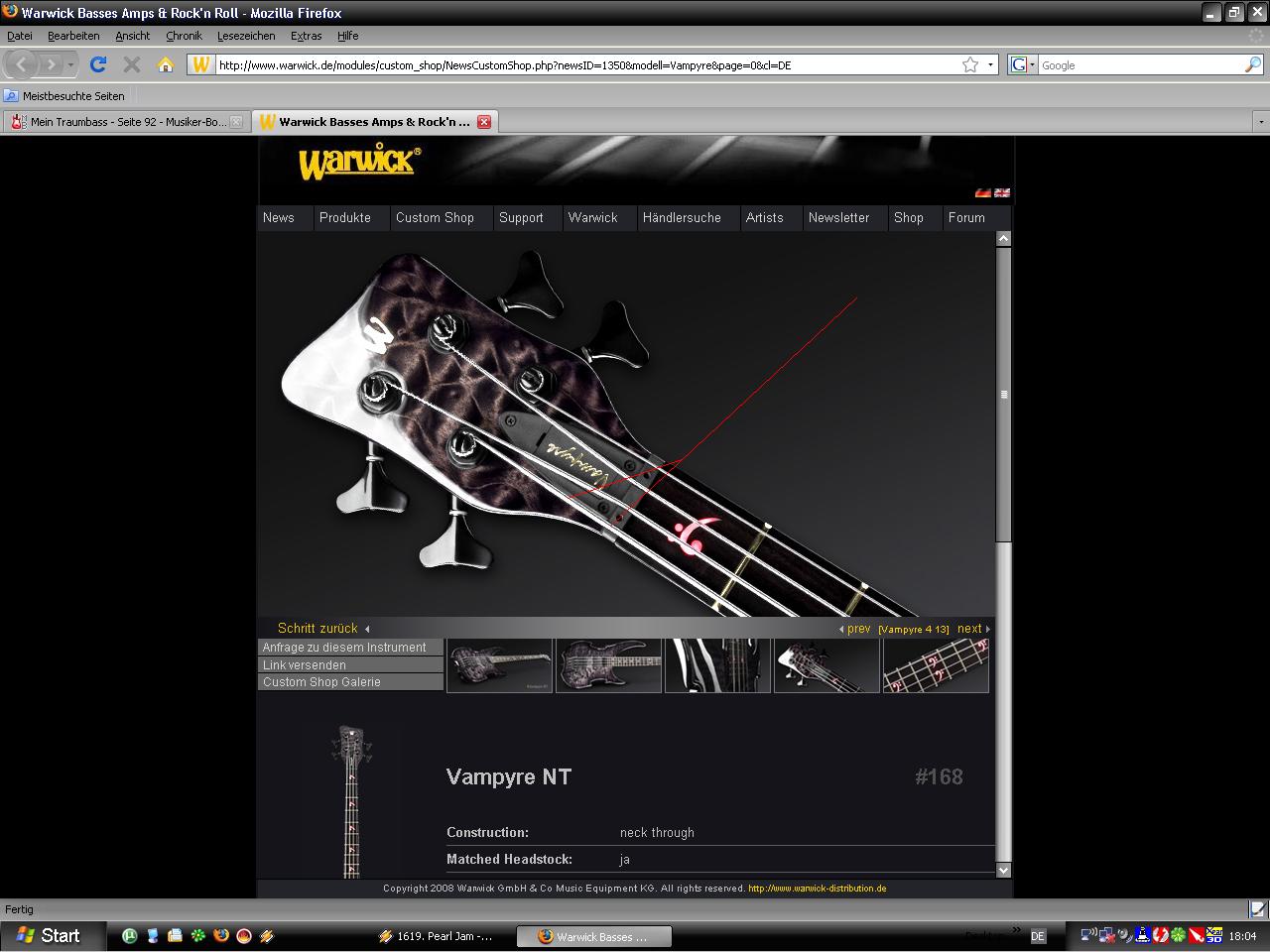Open Pearl Jam Winamp taskbar button
The image size is (1270, 952).
point(437,936)
